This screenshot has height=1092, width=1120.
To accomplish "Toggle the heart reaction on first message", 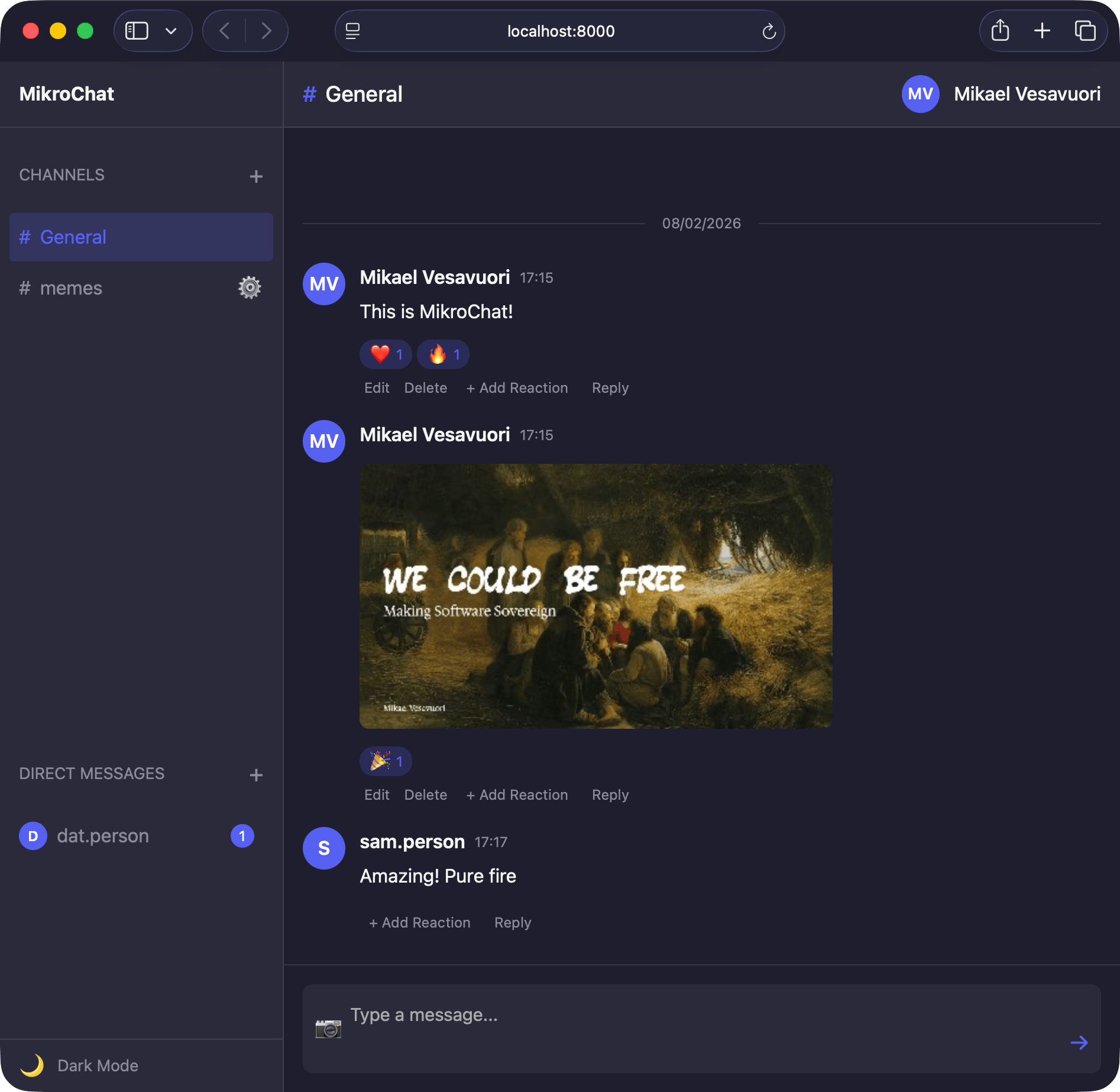I will [x=386, y=354].
